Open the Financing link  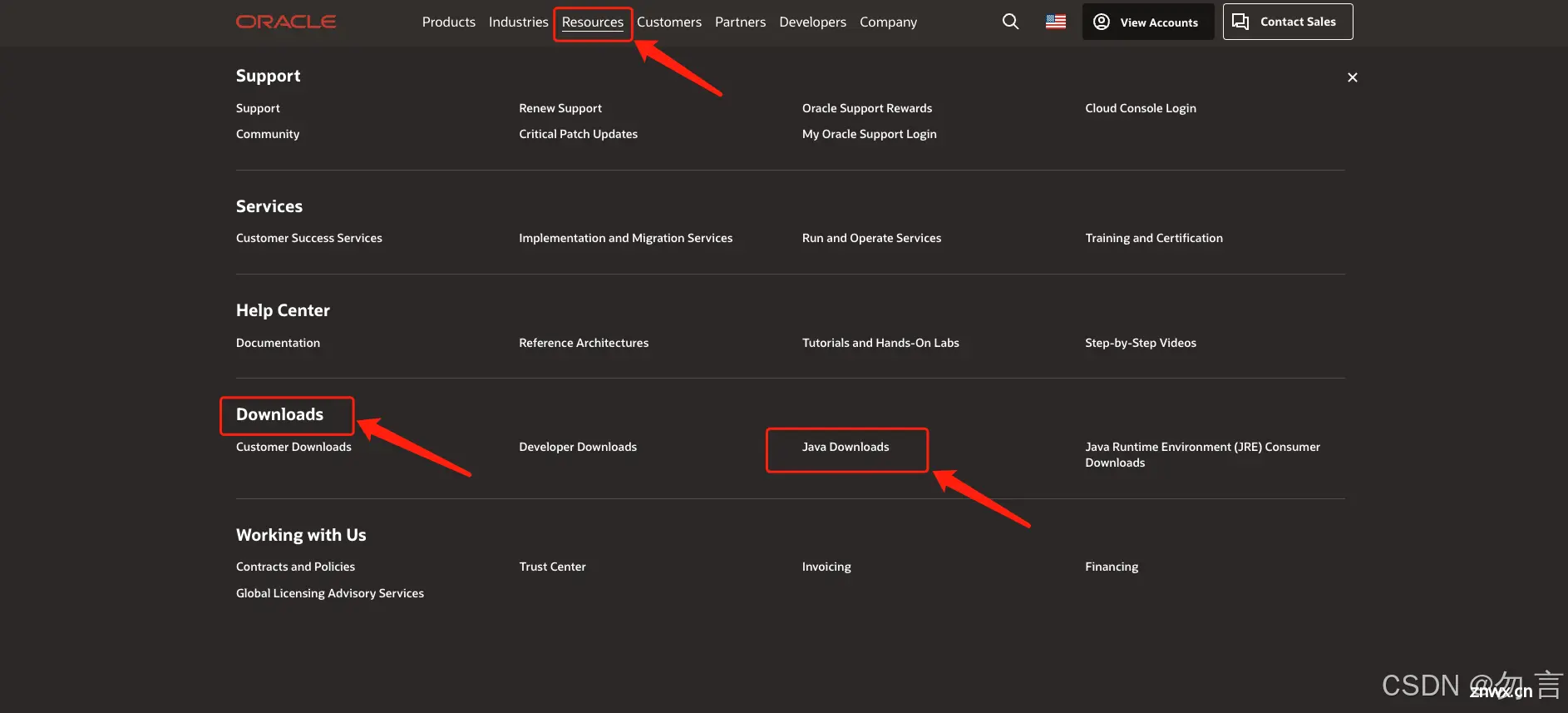[x=1112, y=567]
